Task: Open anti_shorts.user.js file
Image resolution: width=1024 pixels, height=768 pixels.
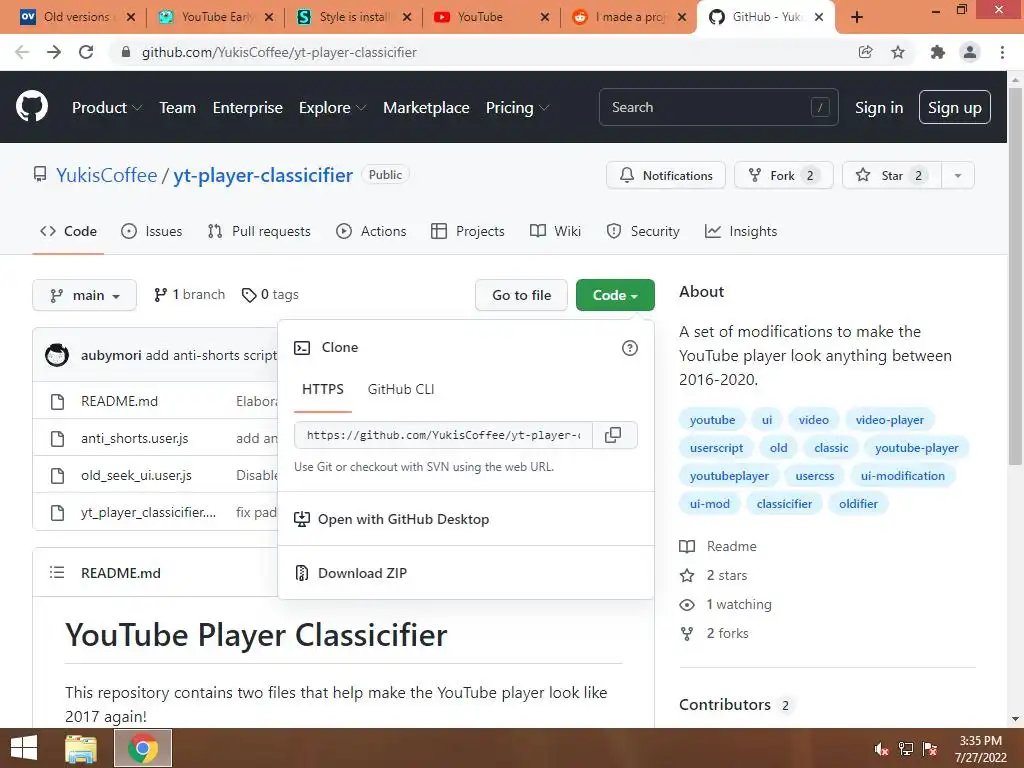Action: pos(135,438)
